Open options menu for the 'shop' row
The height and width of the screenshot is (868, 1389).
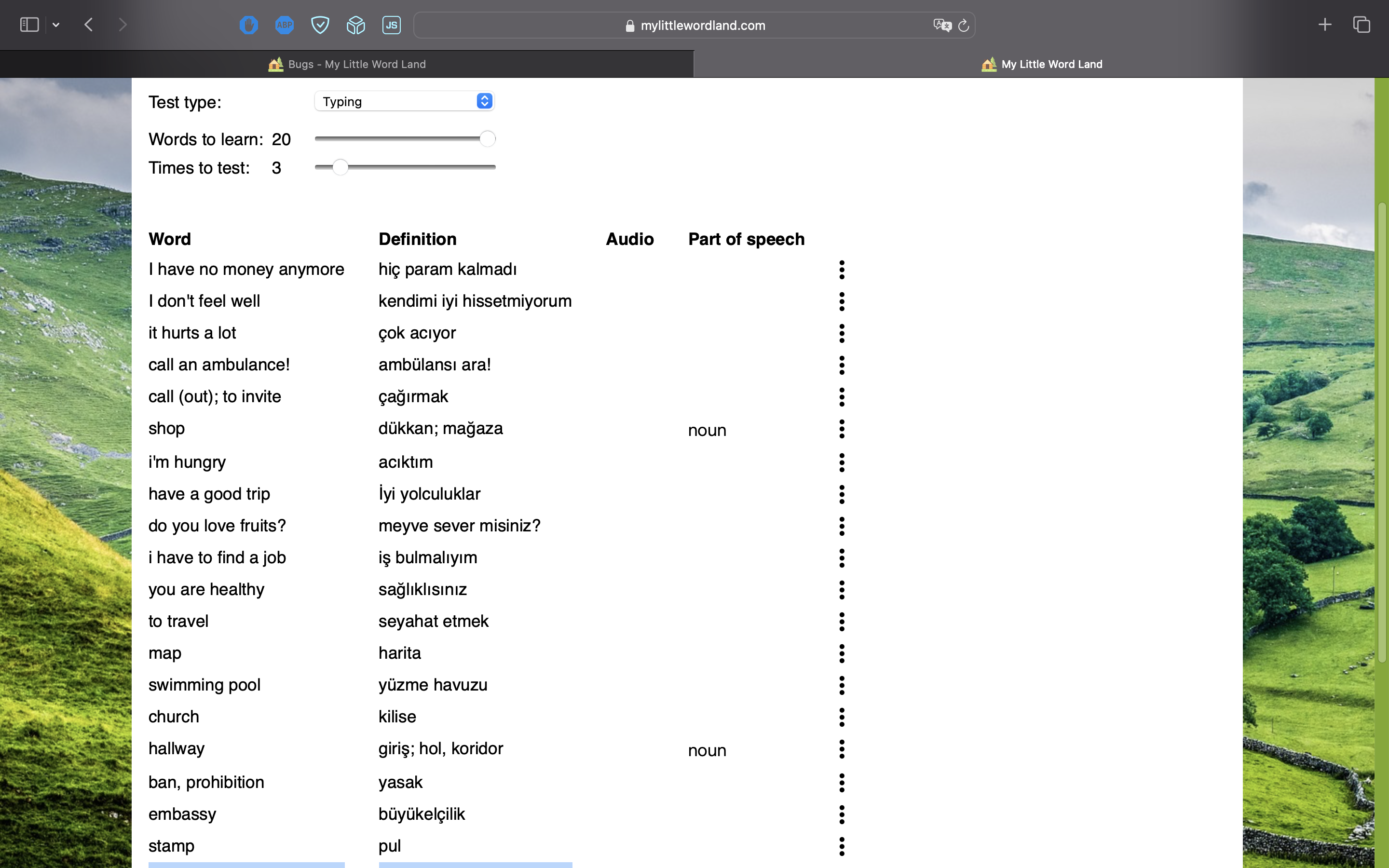(x=842, y=429)
